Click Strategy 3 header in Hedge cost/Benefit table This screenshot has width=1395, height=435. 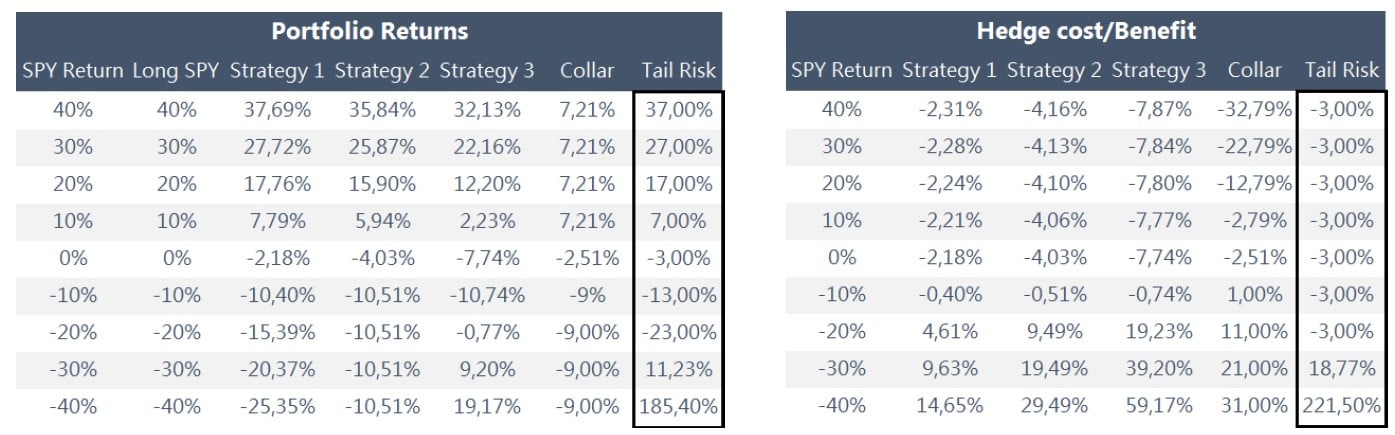coord(1159,71)
